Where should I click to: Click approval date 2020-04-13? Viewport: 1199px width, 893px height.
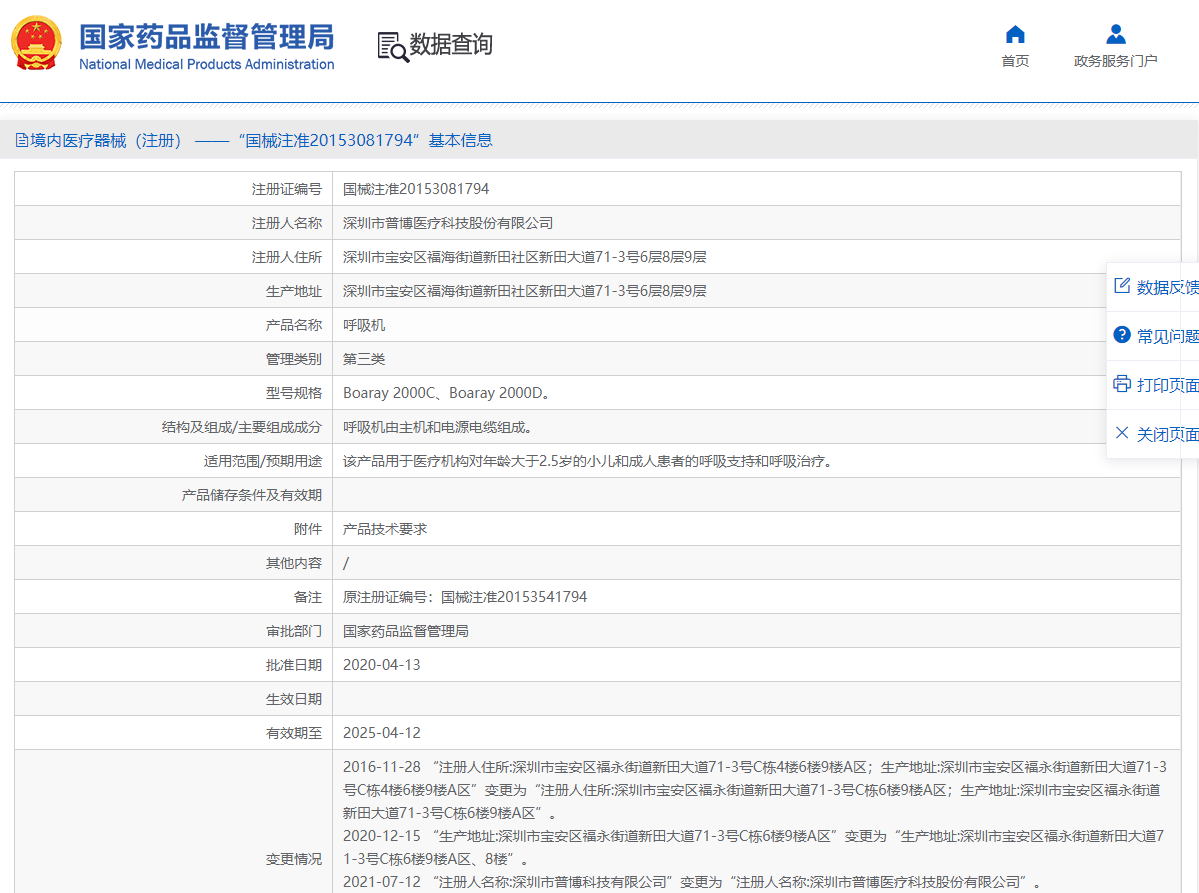coord(382,665)
